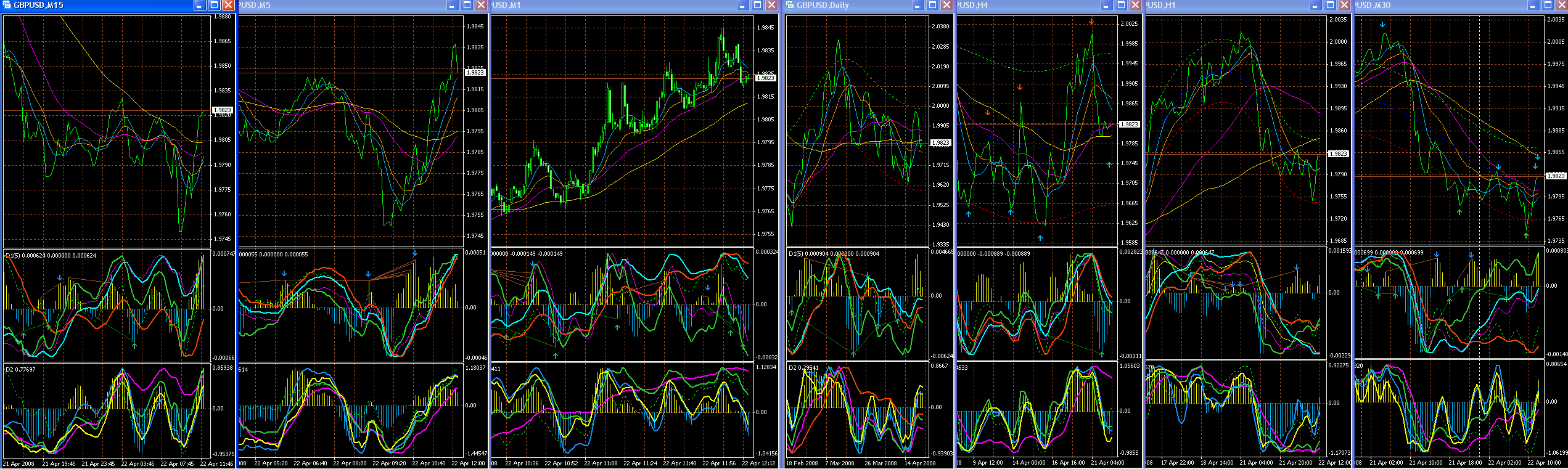Screen dimensions: 1568x469
Task: Select the 'D1(5) 0.000624' indicator label in M15
Action: [51, 255]
